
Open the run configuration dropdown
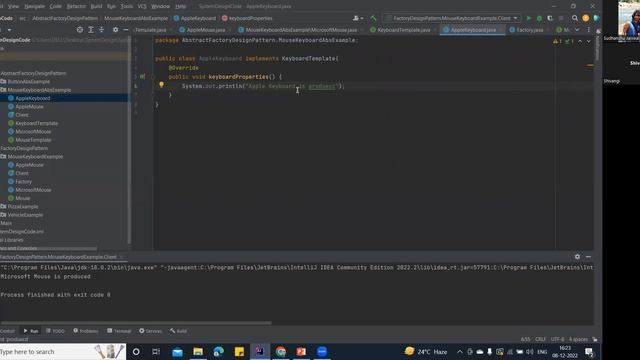pyautogui.click(x=452, y=18)
